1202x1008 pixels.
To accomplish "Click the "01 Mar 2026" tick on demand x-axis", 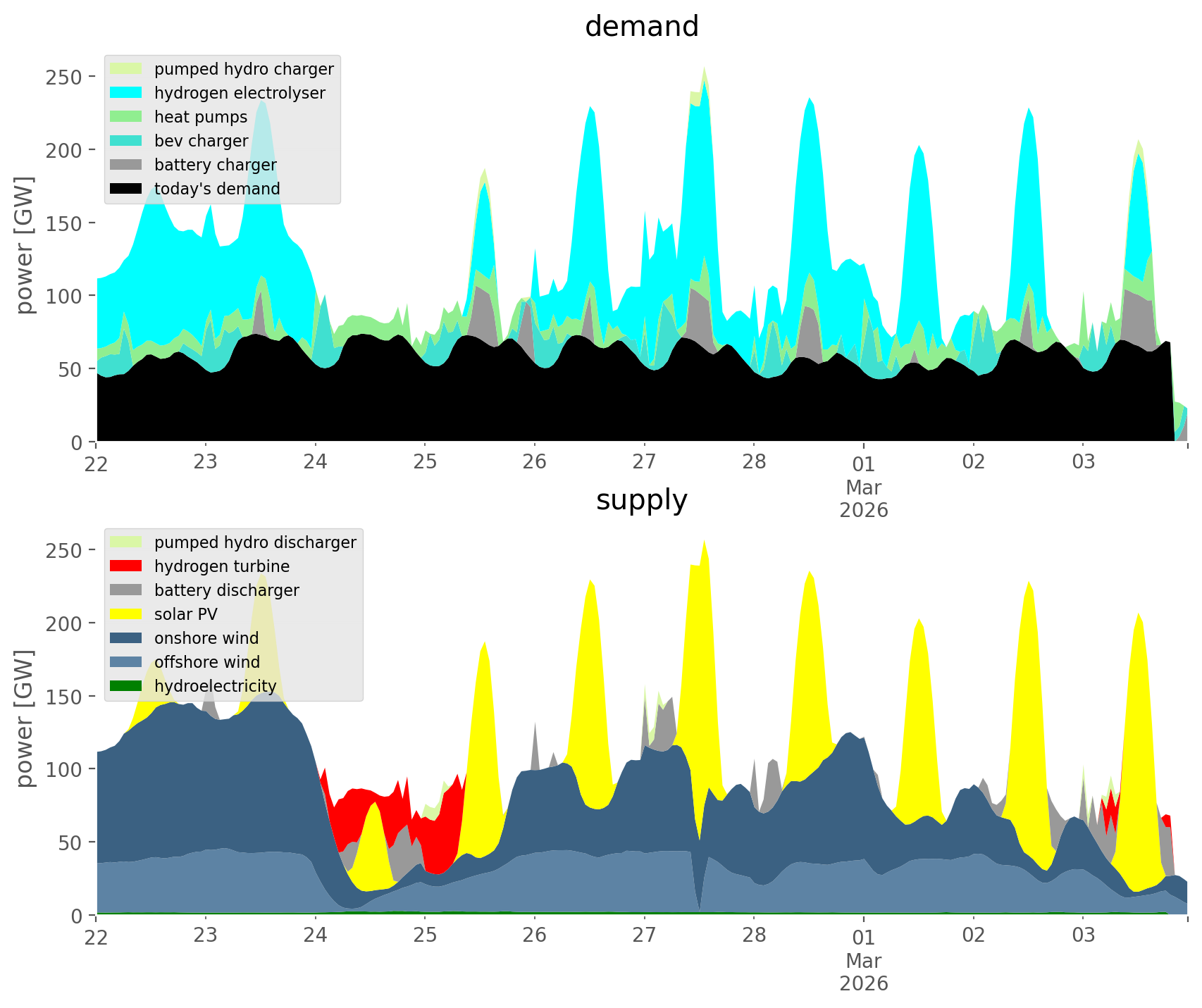I will (863, 486).
